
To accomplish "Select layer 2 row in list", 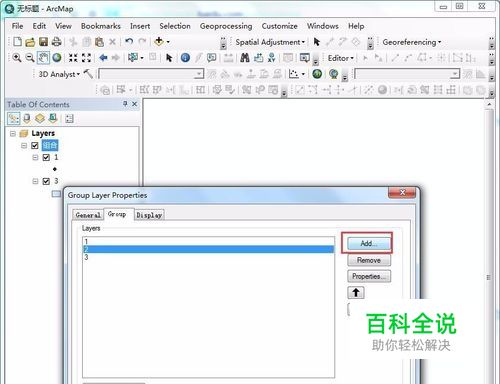I will point(208,249).
